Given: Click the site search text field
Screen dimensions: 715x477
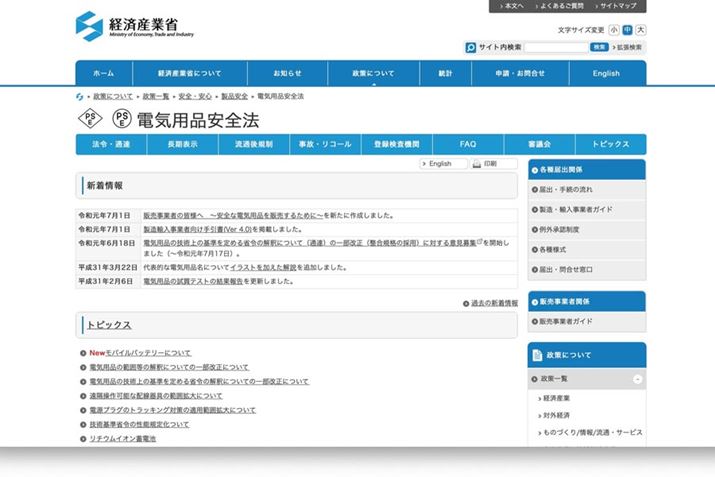Looking at the screenshot, I should [x=556, y=47].
